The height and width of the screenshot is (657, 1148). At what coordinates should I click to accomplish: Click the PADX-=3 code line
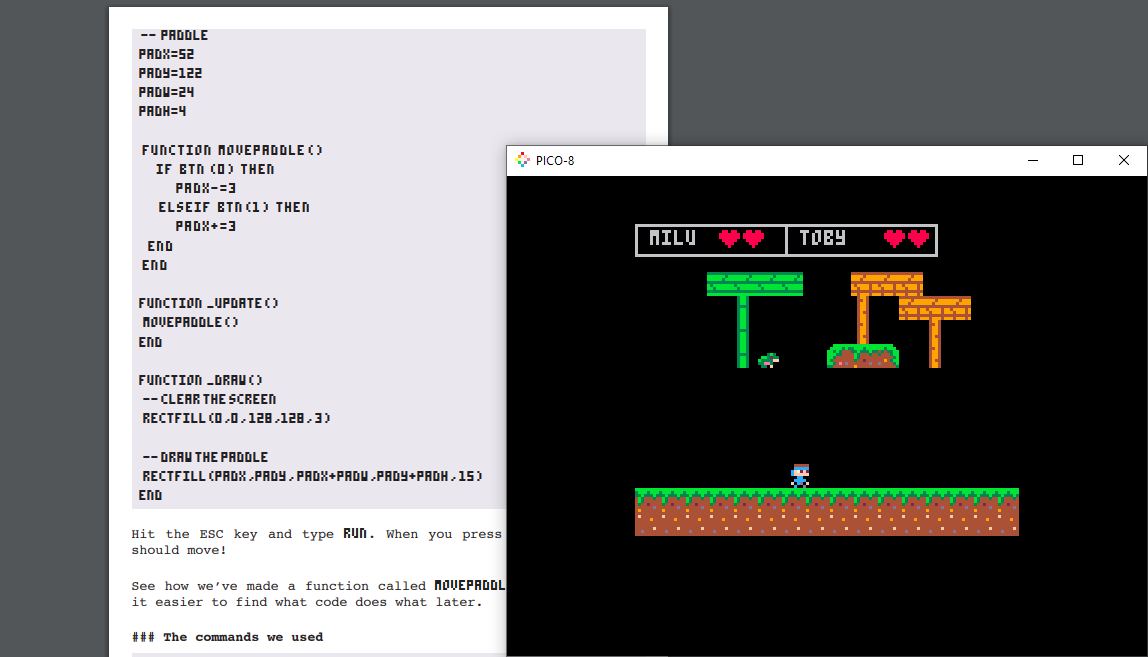pos(206,188)
